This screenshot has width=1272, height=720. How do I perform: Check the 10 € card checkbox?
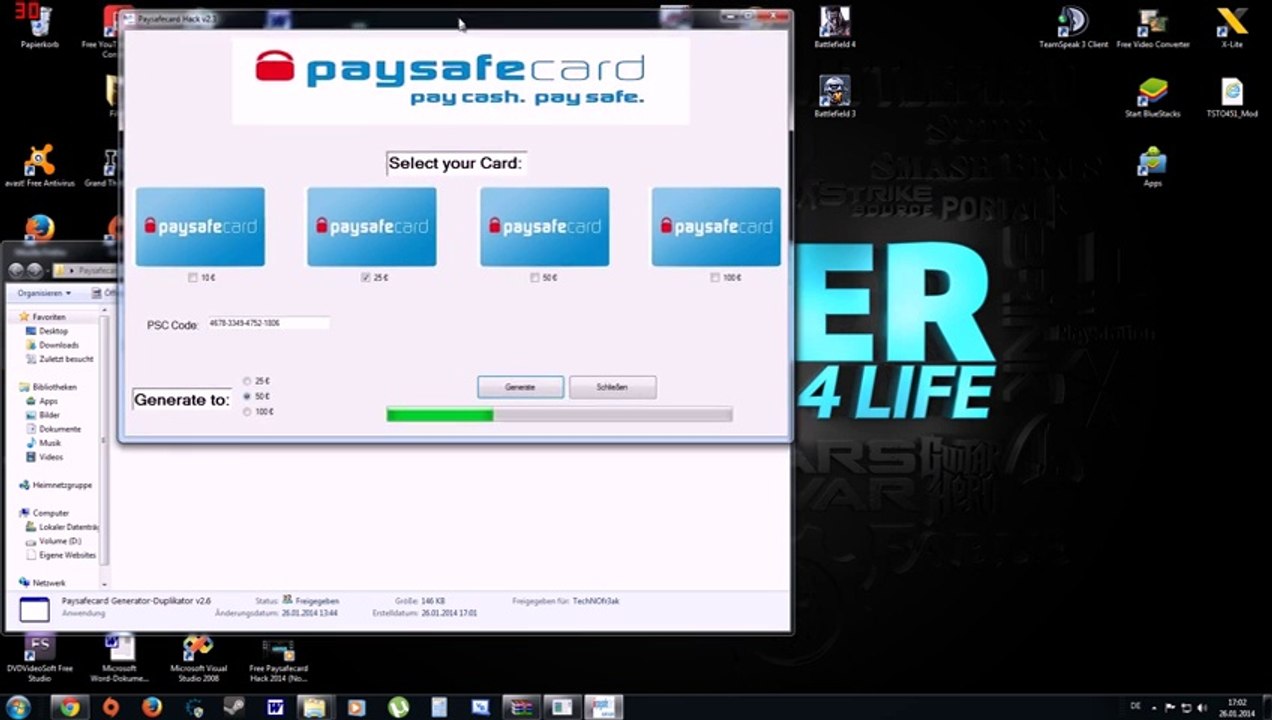click(193, 278)
